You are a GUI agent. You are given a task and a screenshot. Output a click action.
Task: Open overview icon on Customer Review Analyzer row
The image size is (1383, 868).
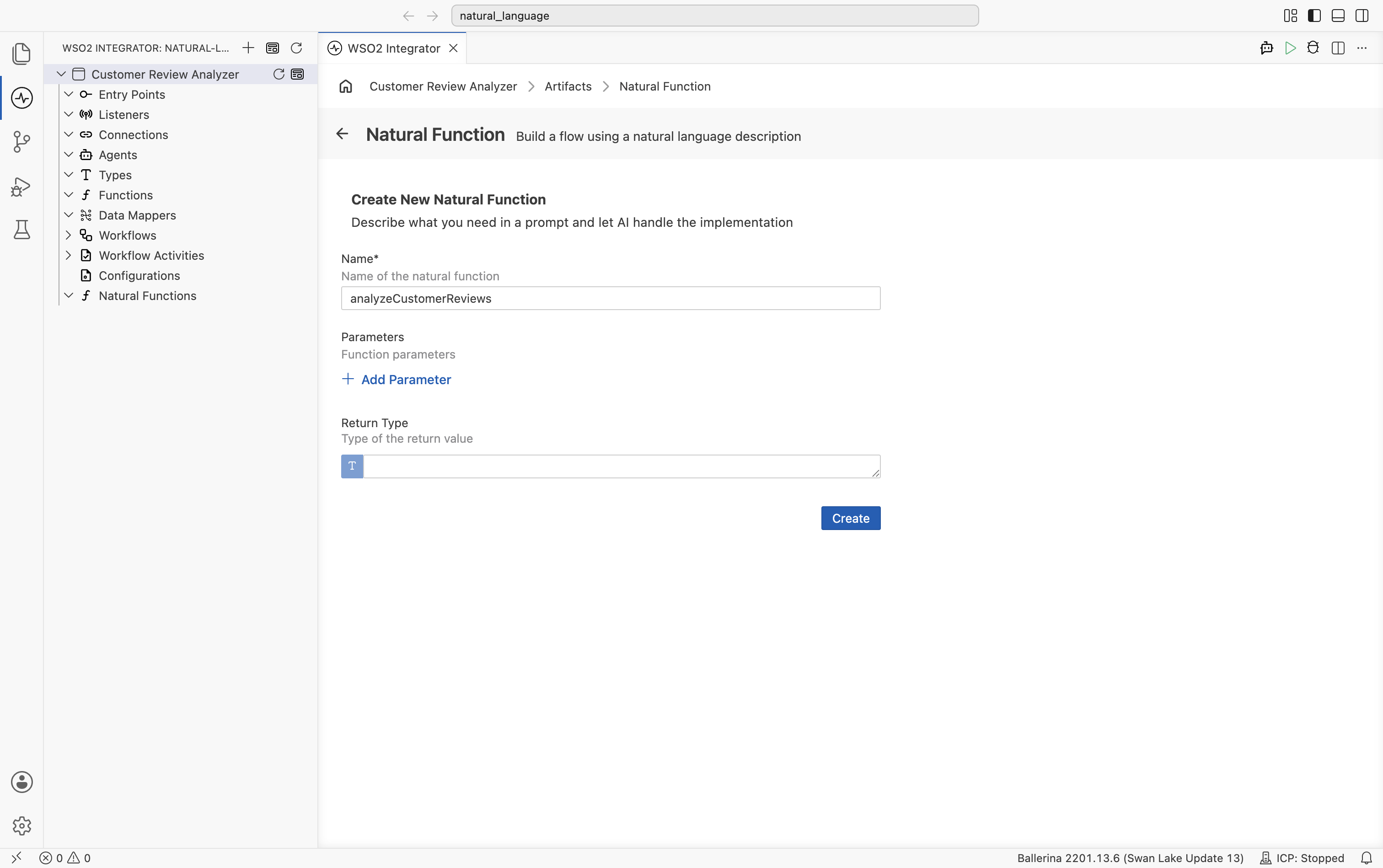tap(297, 74)
